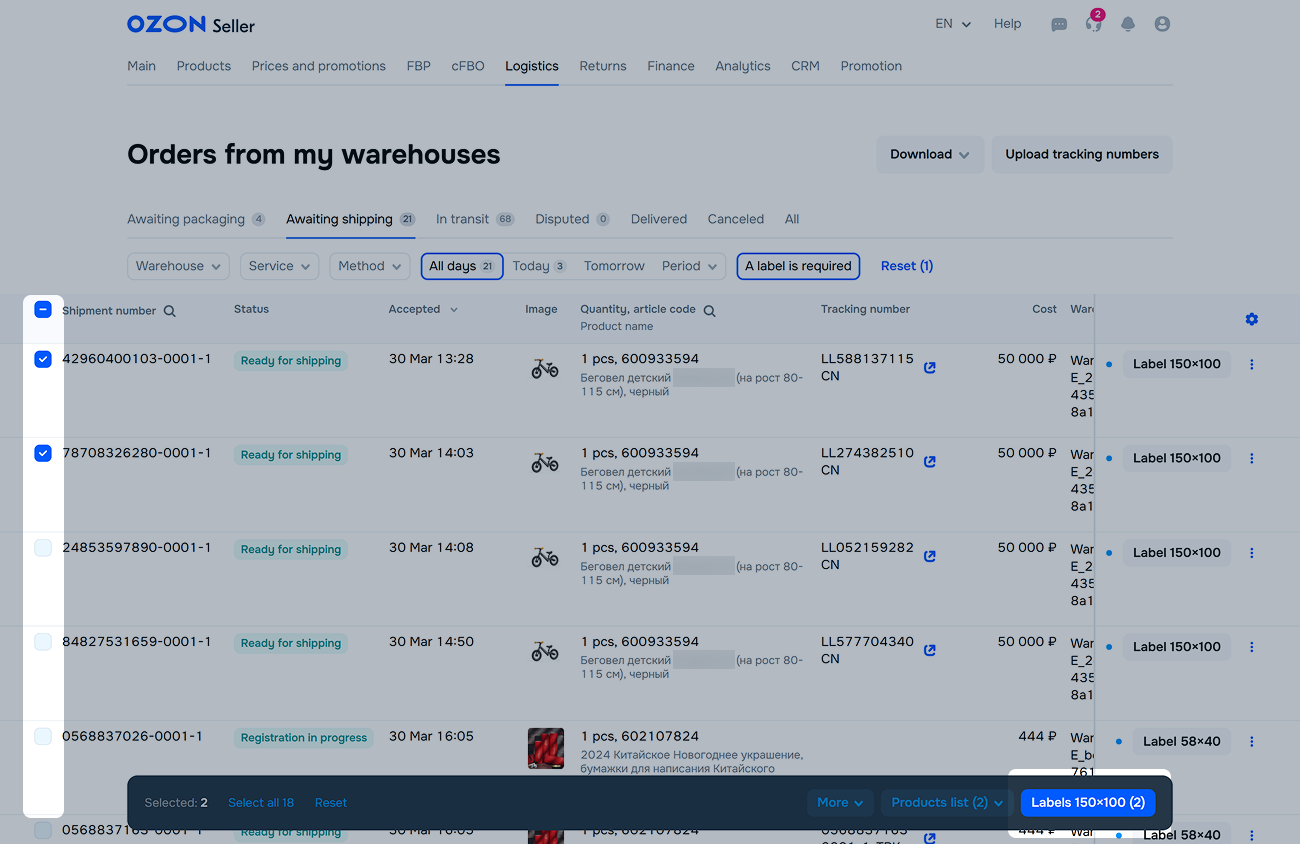This screenshot has width=1300, height=844.
Task: Uncheck order 42960400103-0001-1 checkbox
Action: point(43,359)
